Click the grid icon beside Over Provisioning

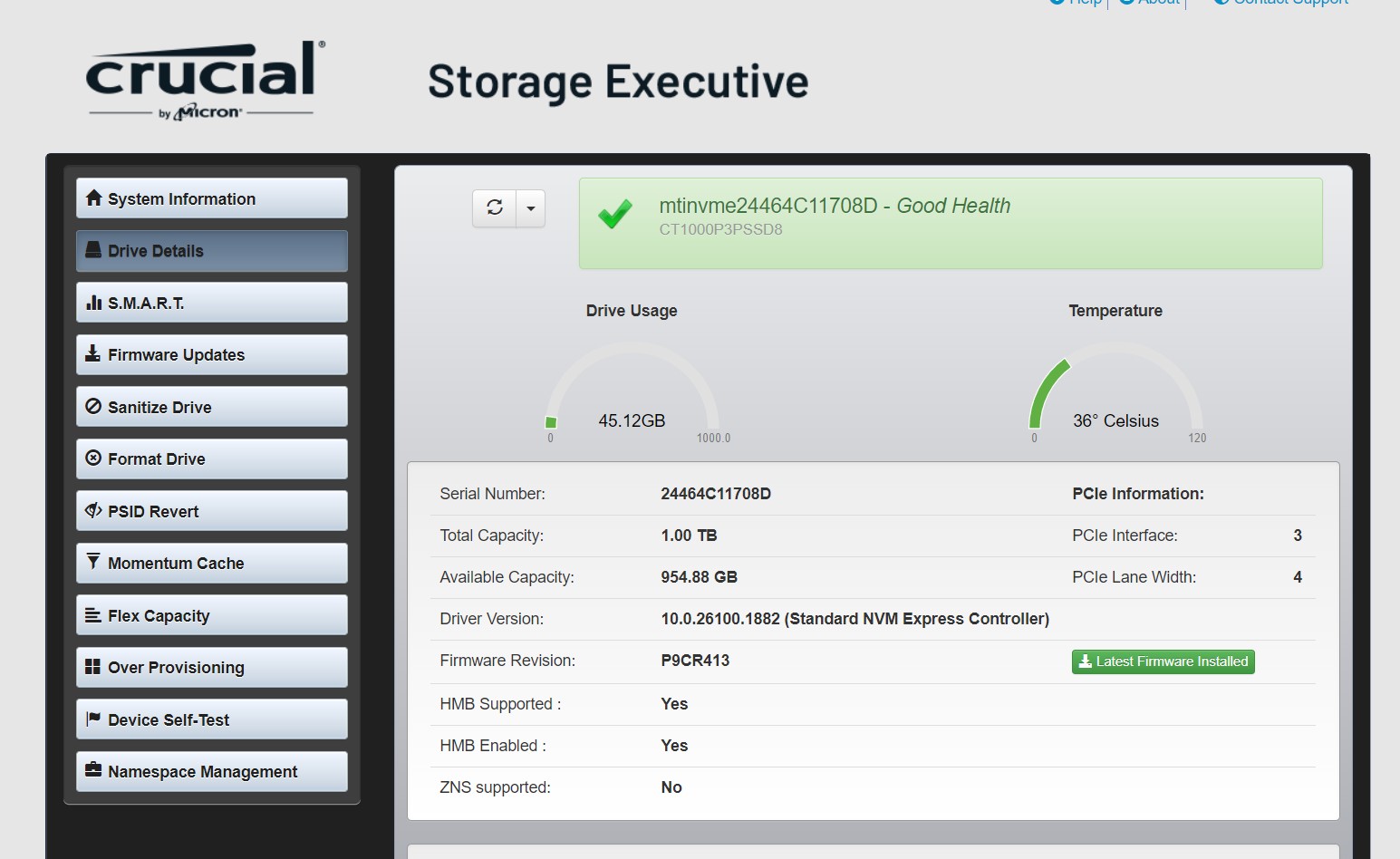coord(92,666)
